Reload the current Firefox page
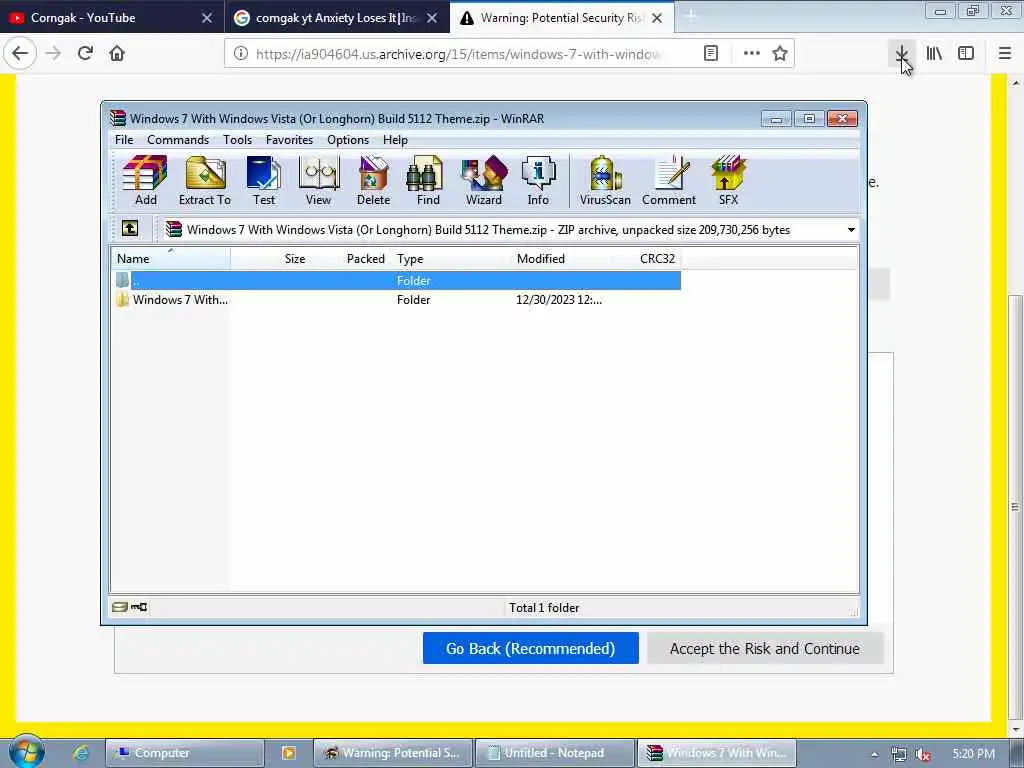Viewport: 1024px width, 768px height. click(85, 54)
